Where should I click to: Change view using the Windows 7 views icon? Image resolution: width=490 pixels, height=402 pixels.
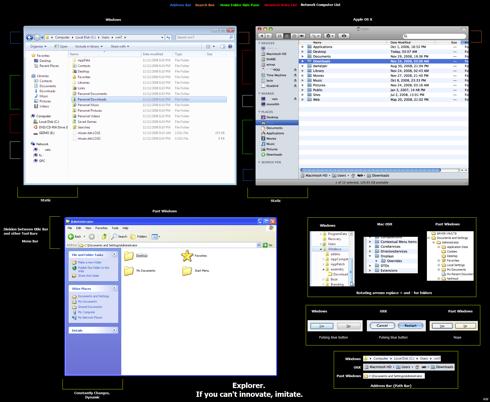coord(208,46)
